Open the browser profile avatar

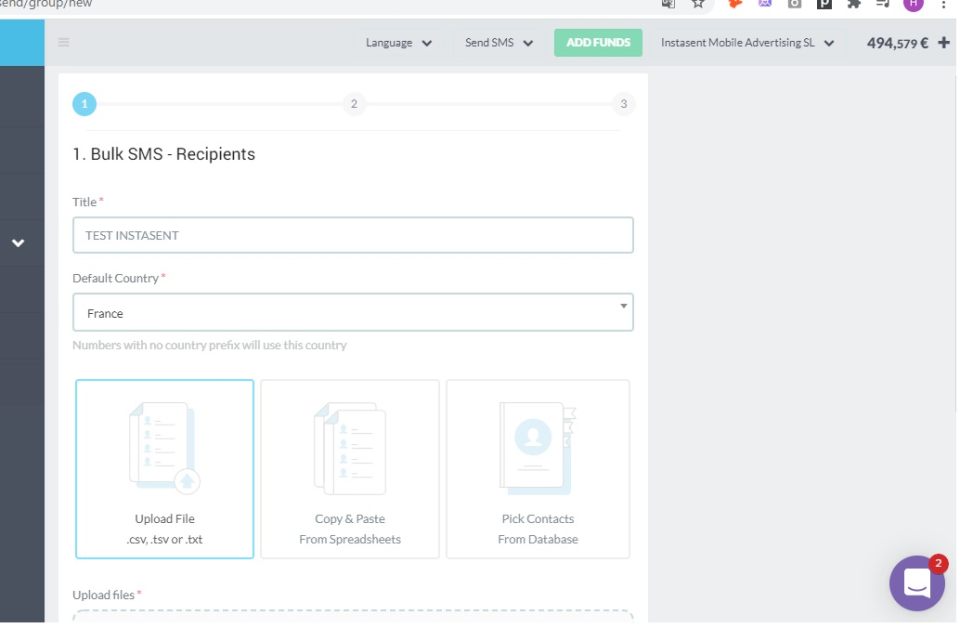click(913, 4)
